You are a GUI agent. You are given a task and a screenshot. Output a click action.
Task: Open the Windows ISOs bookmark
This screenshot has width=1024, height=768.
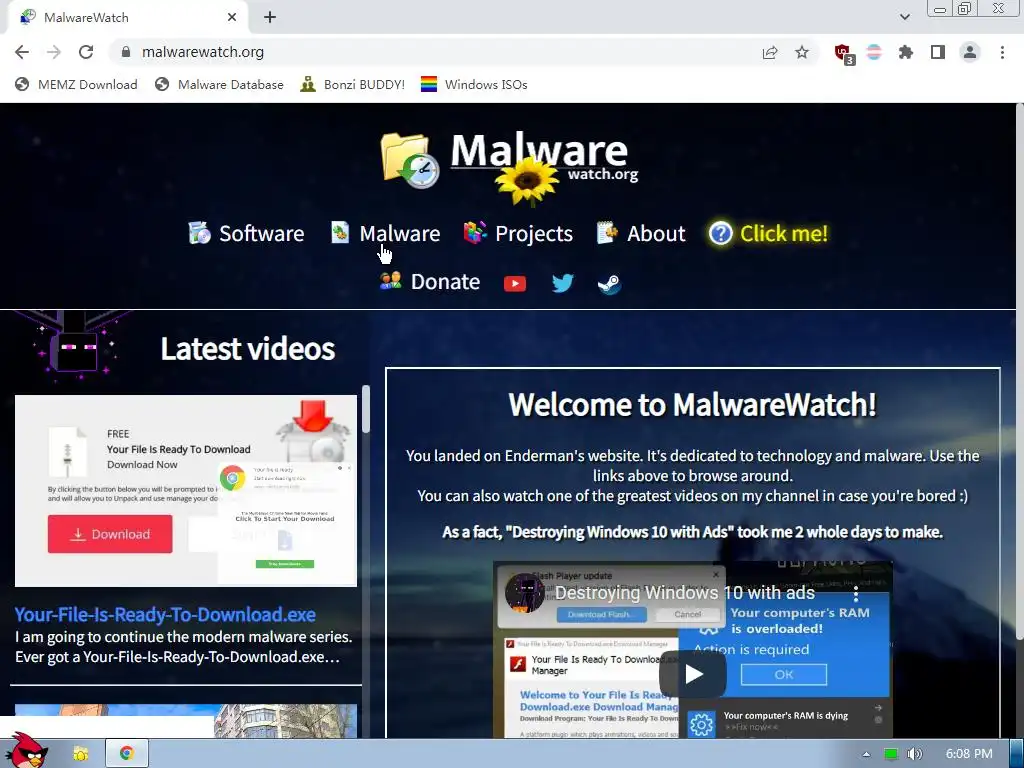click(x=474, y=84)
